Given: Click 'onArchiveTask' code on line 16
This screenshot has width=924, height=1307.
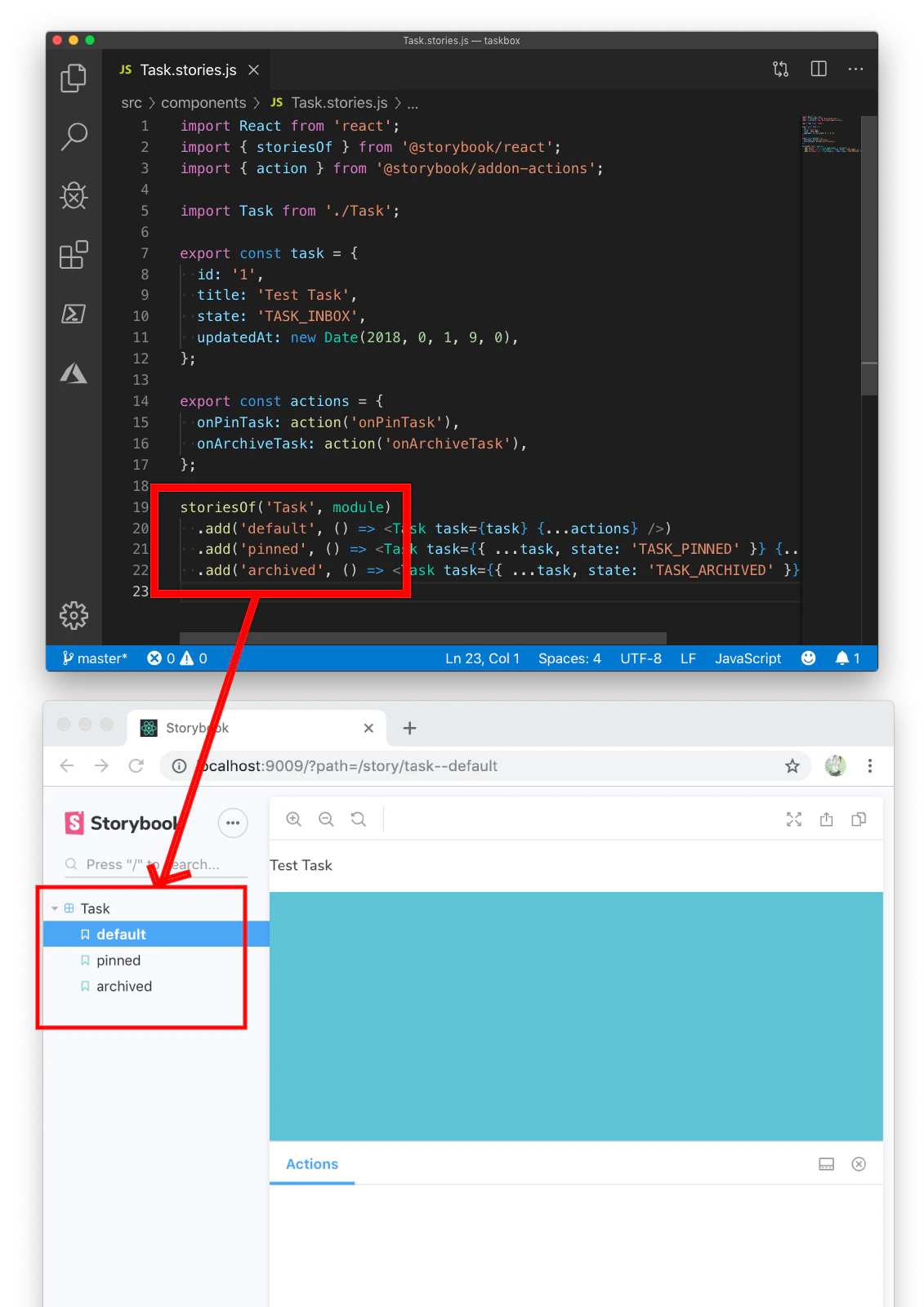Looking at the screenshot, I should 447,444.
